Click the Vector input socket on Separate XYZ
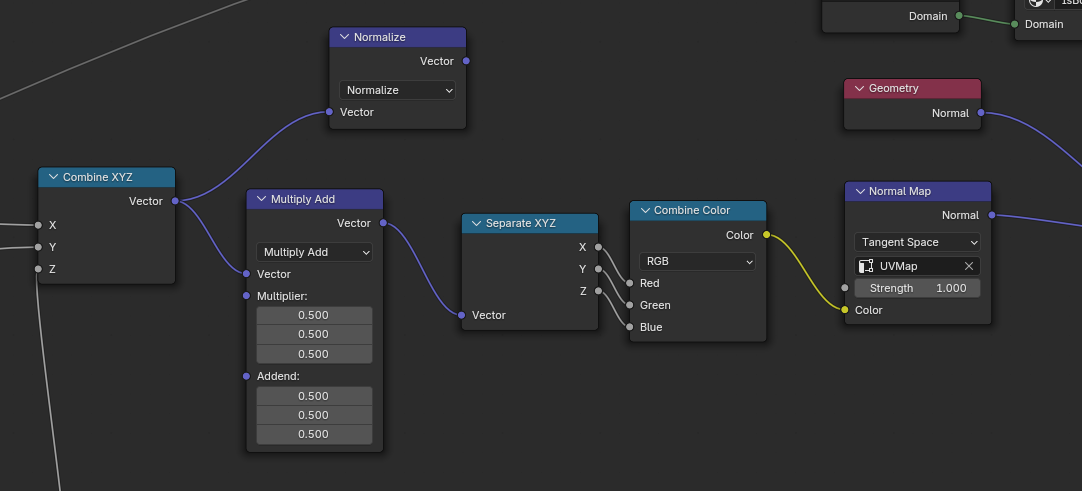Viewport: 1082px width, 491px height. pyautogui.click(x=462, y=315)
